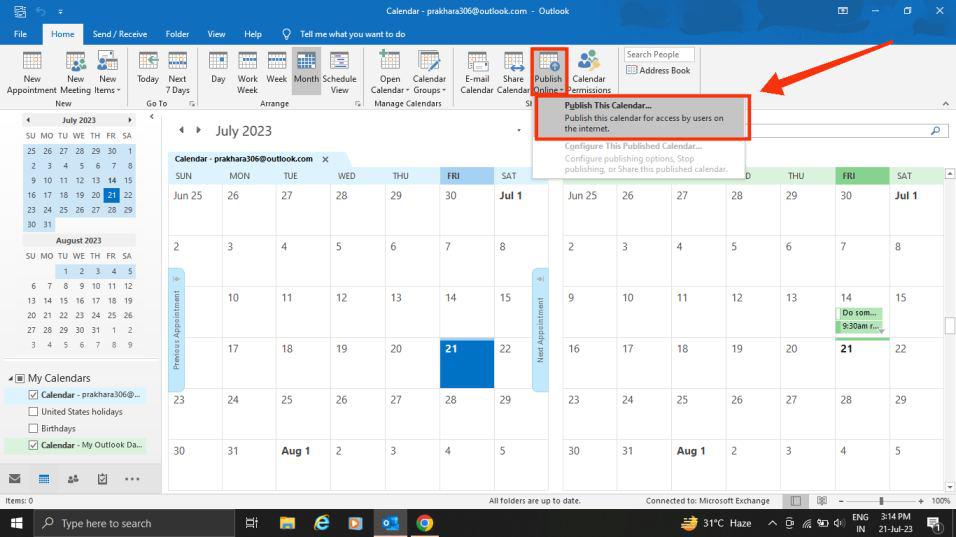Open the Send / Receive tab

[120, 34]
